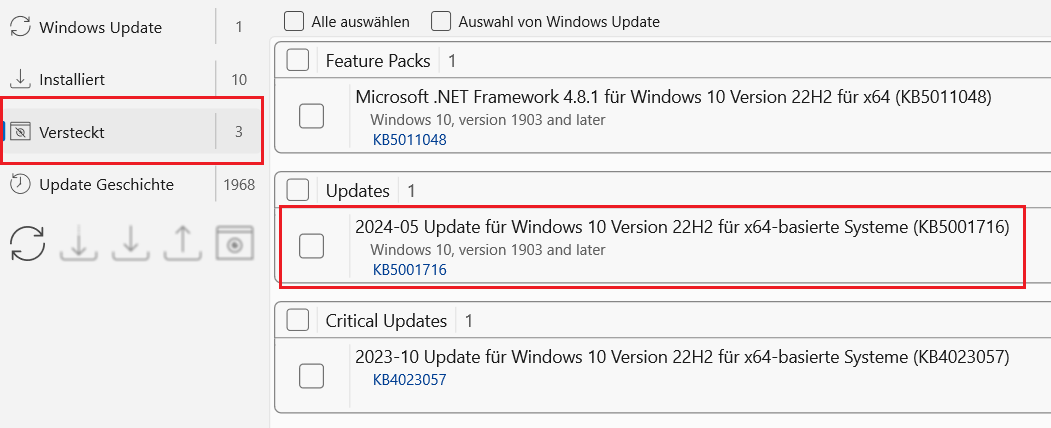Check the .NET Framework 4.8.1 update checkbox
1051x428 pixels.
312,116
